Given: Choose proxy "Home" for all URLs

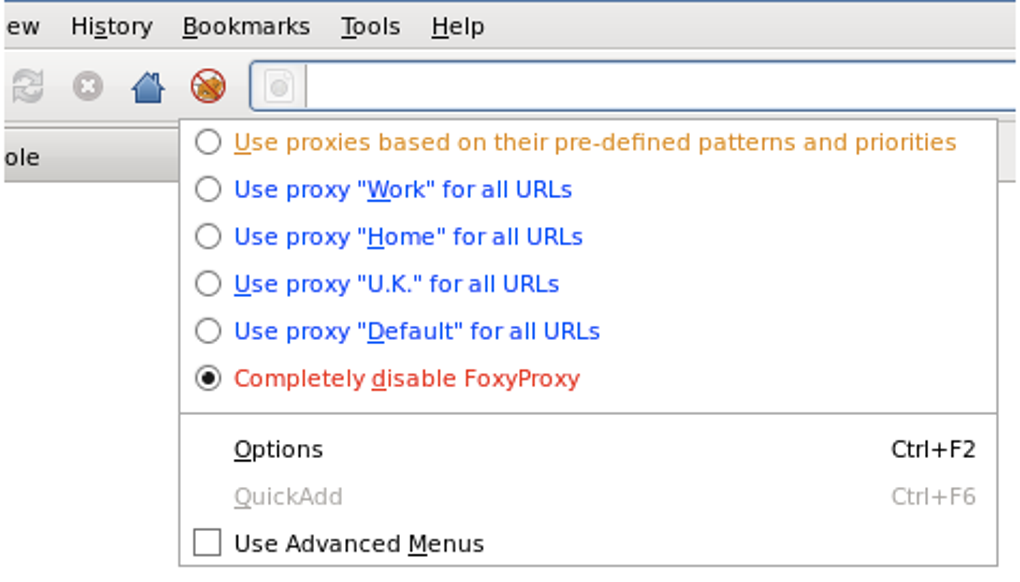Looking at the screenshot, I should click(208, 237).
